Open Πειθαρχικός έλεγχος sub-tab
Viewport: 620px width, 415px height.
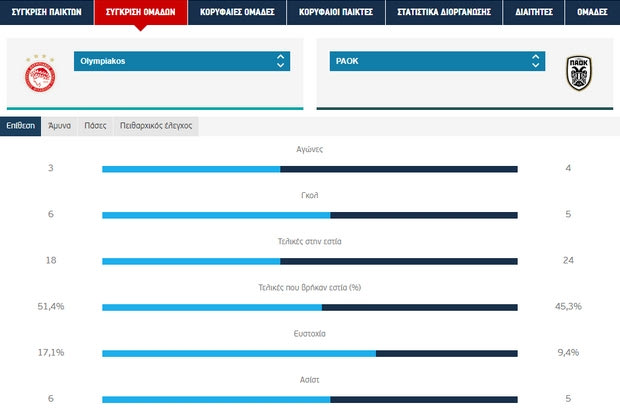click(x=157, y=126)
